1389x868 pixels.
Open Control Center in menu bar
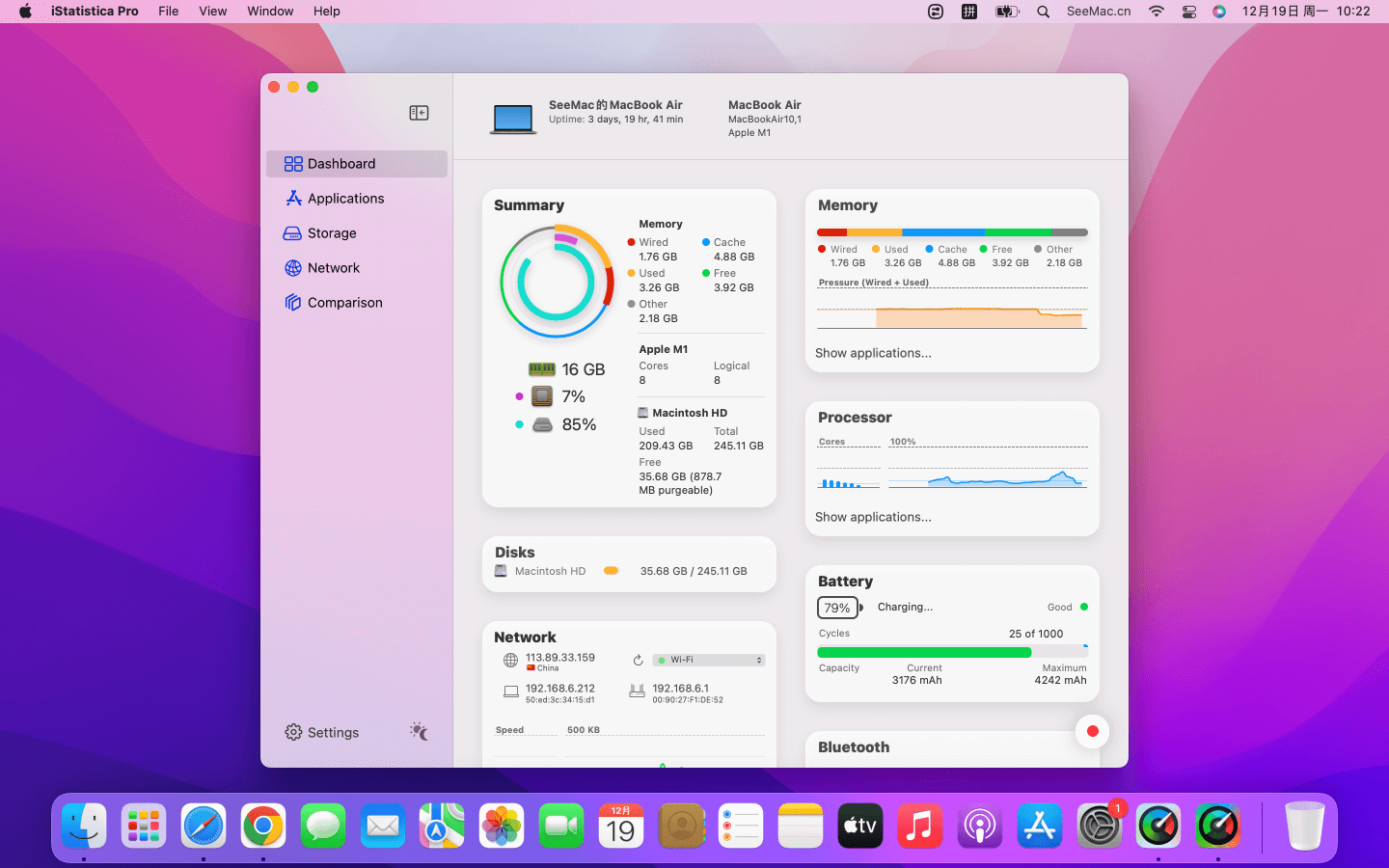coord(1188,12)
